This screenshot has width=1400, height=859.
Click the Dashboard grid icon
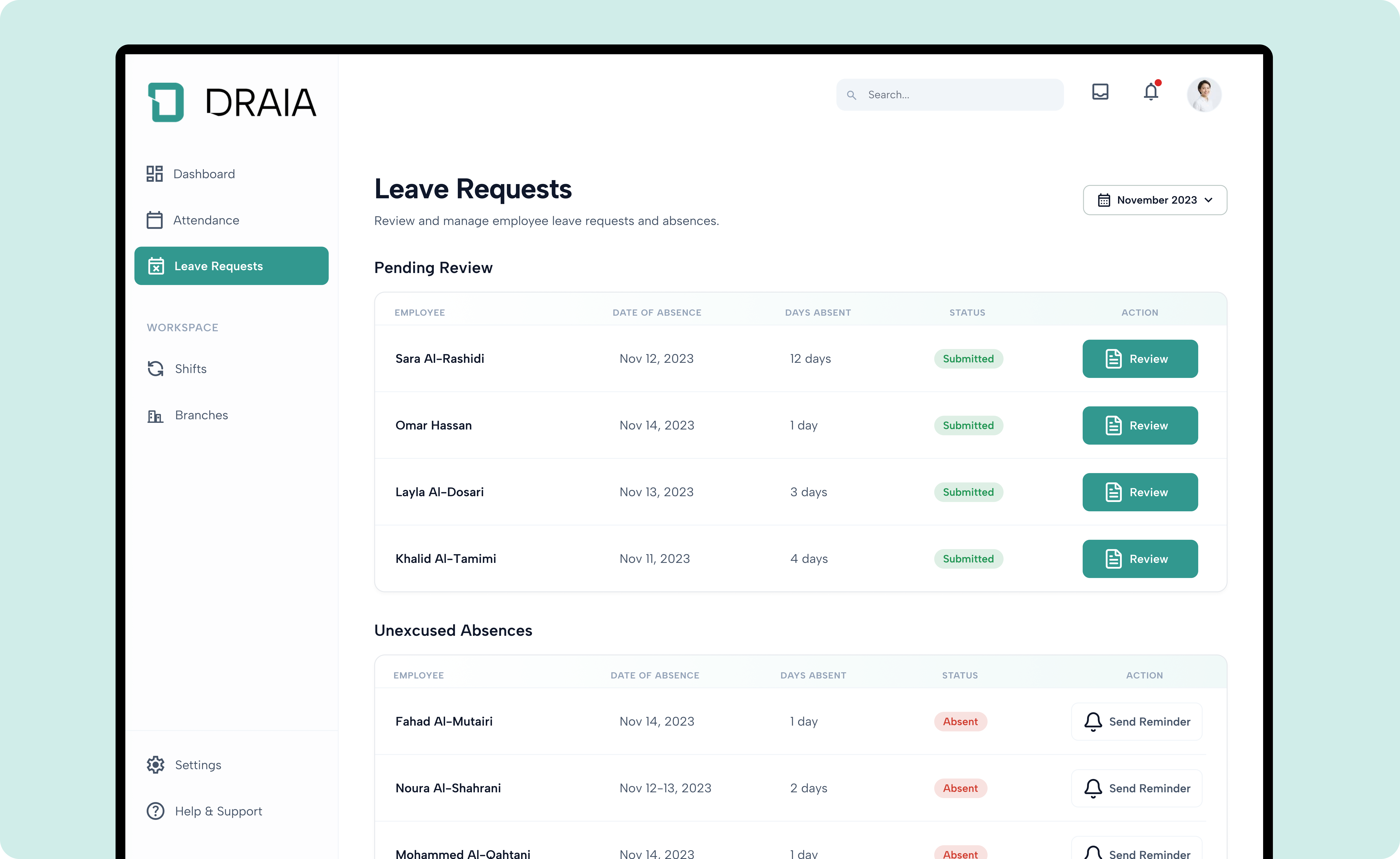pyautogui.click(x=154, y=174)
